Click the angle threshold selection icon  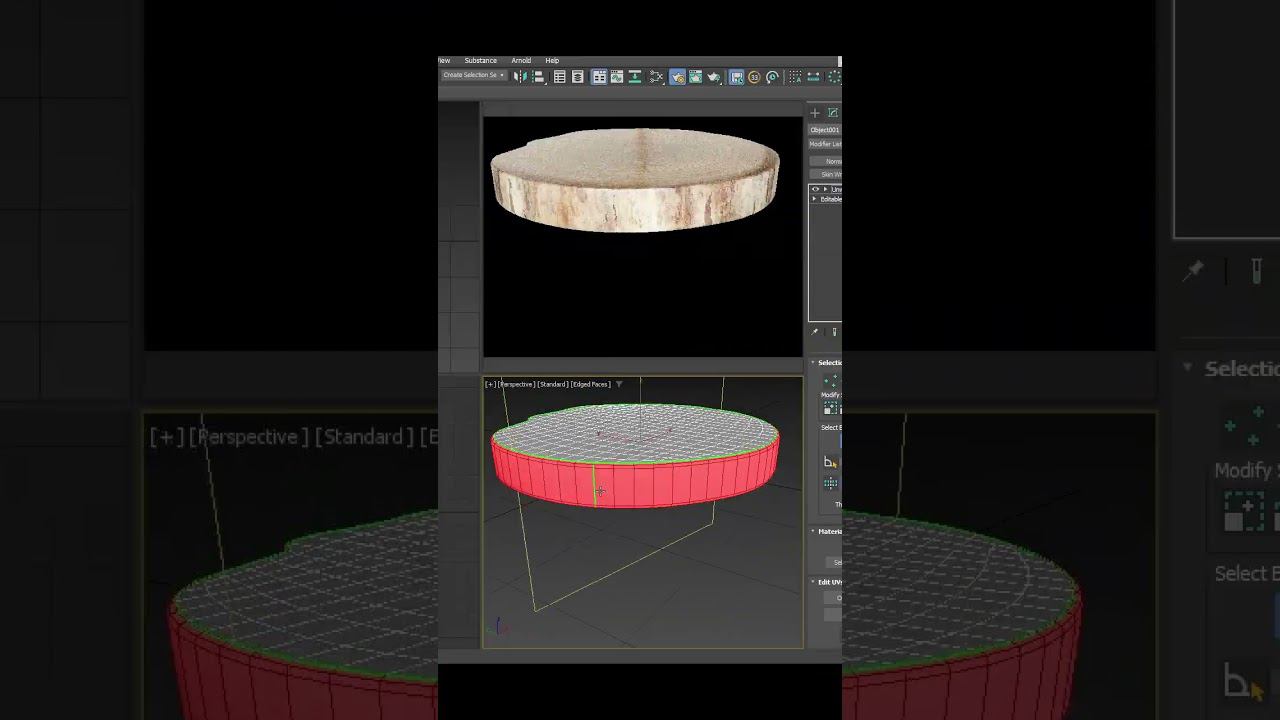[831, 462]
